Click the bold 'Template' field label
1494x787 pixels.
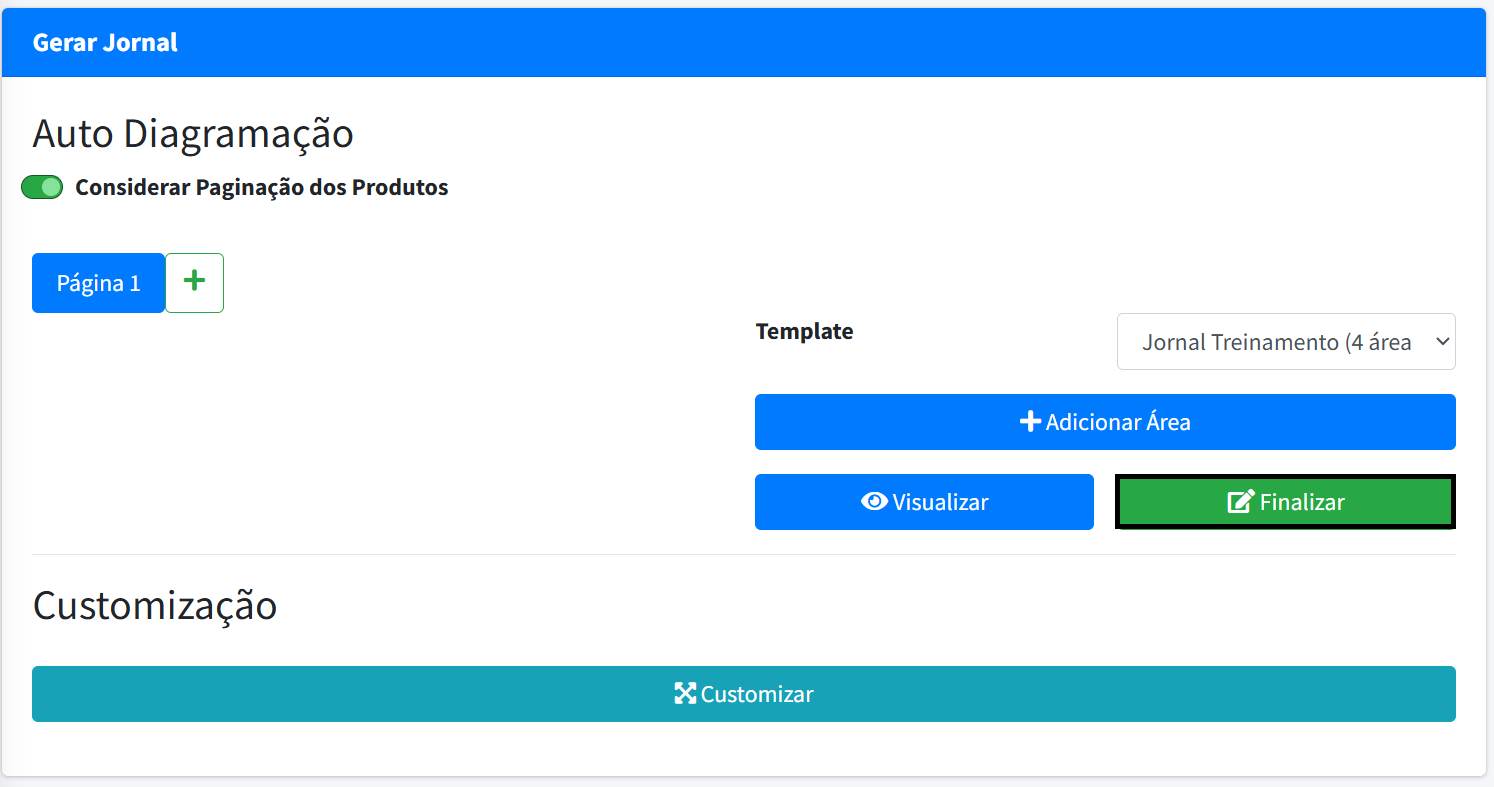(804, 331)
